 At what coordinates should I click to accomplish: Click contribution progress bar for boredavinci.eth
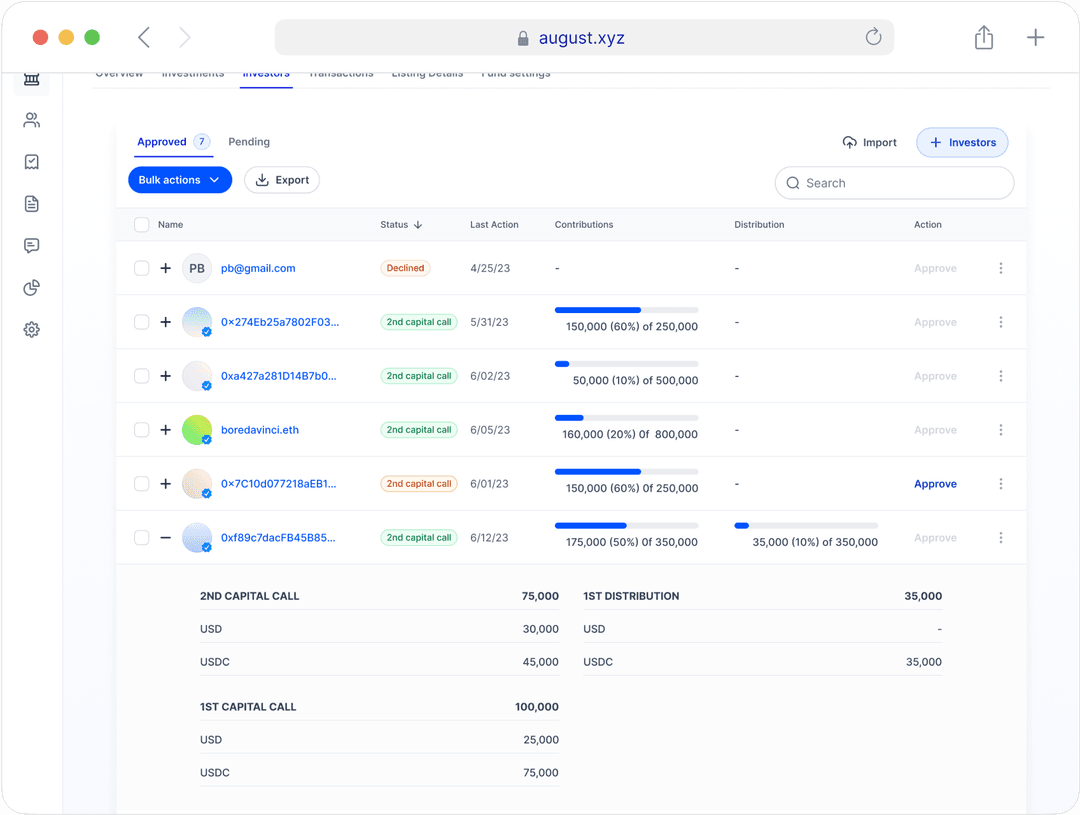click(x=626, y=418)
